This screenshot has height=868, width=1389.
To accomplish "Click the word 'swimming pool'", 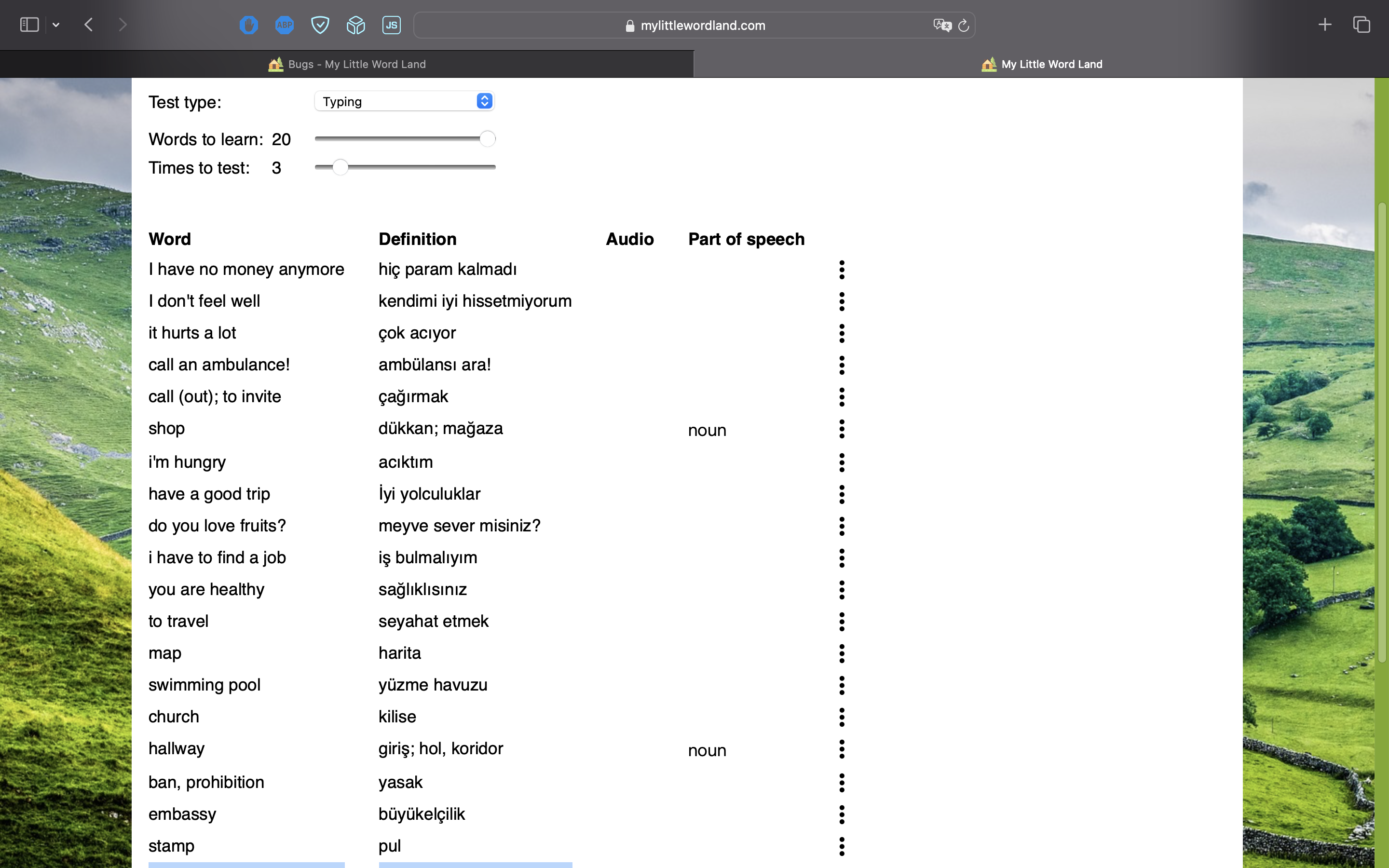I will coord(204,685).
